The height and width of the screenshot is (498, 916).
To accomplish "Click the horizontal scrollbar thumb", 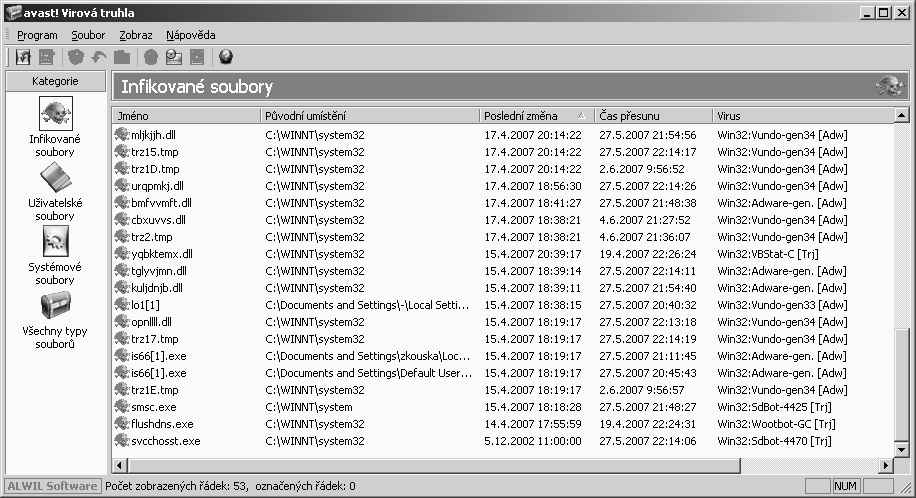I will pyautogui.click(x=434, y=465).
